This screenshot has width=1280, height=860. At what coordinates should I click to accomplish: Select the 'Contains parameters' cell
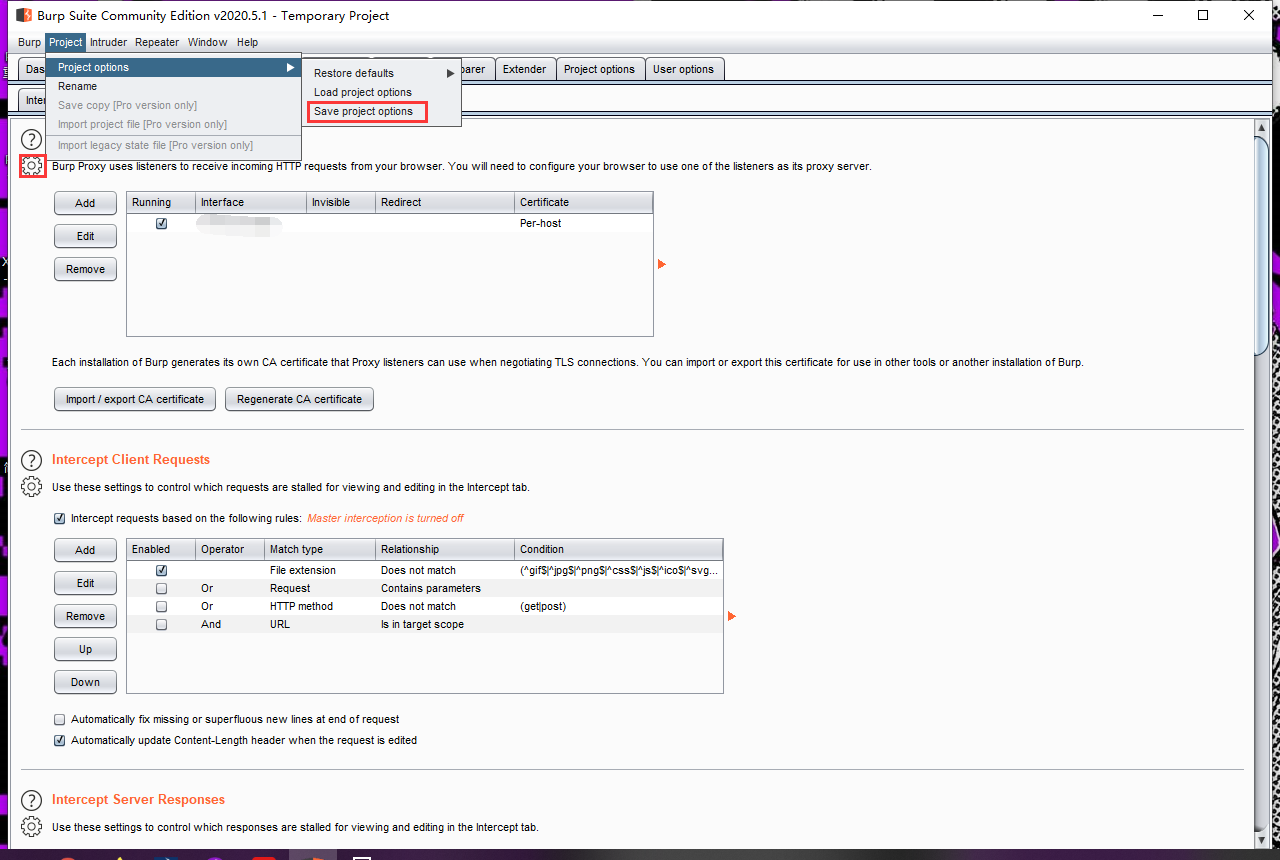(x=445, y=588)
